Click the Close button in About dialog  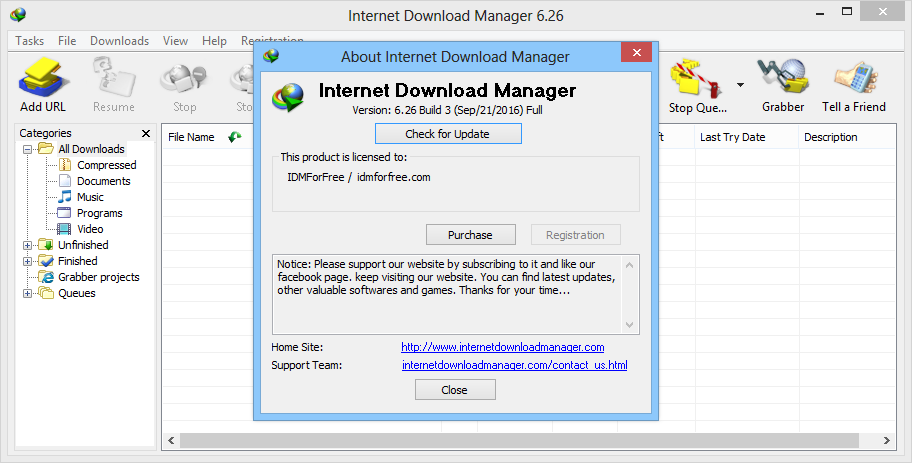(x=455, y=390)
